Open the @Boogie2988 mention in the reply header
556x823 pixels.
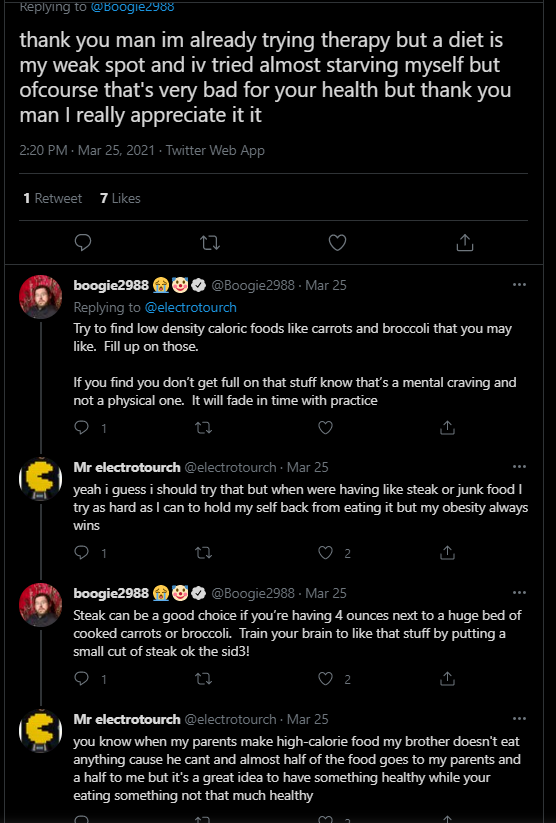coord(132,7)
